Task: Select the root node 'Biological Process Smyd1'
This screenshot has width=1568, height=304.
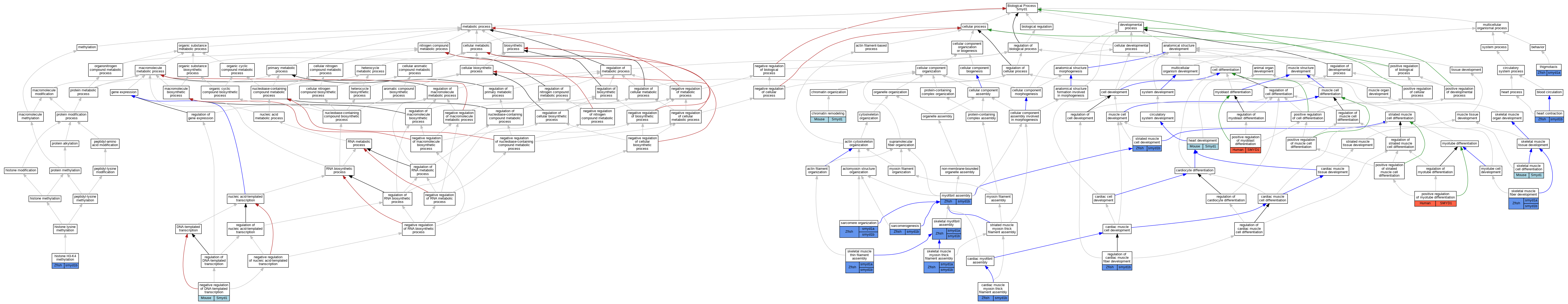Action: click(1021, 7)
